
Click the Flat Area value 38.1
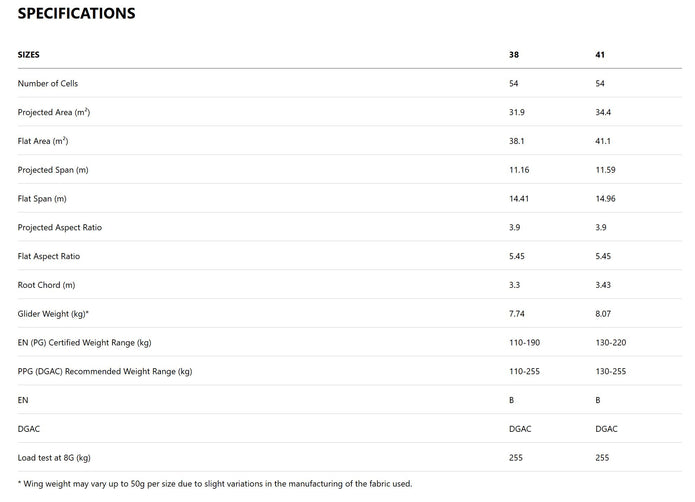point(517,141)
